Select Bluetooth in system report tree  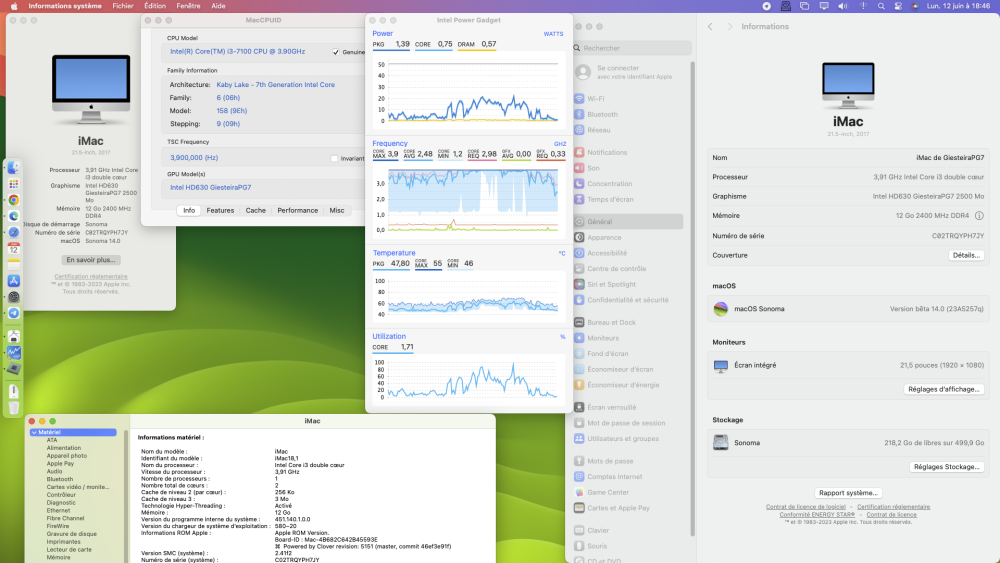60,479
